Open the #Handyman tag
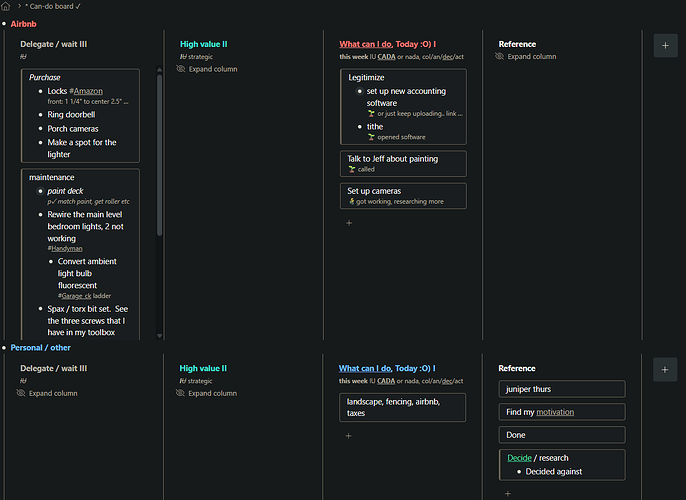 [x=65, y=248]
